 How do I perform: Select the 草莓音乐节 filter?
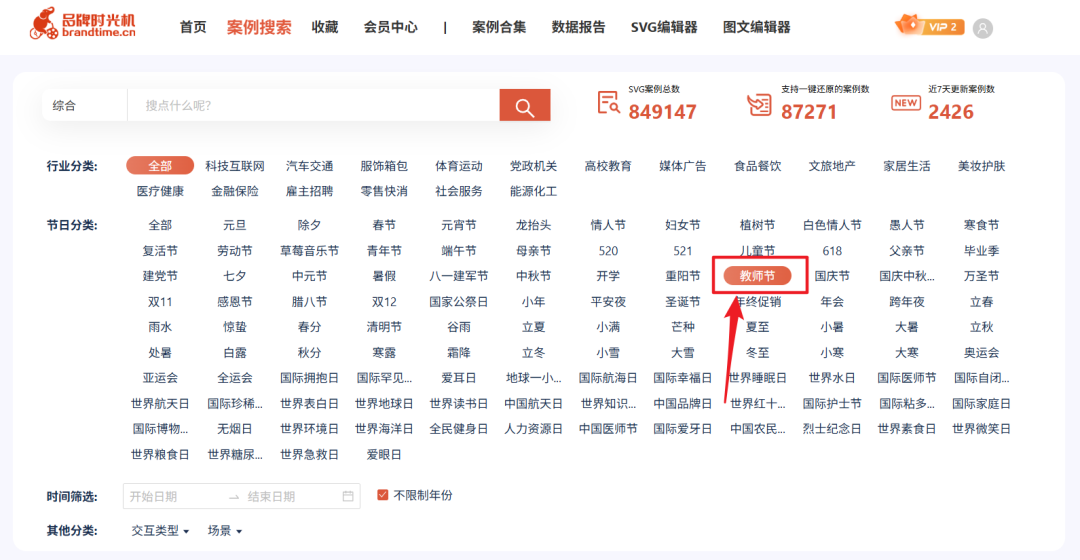tap(309, 251)
